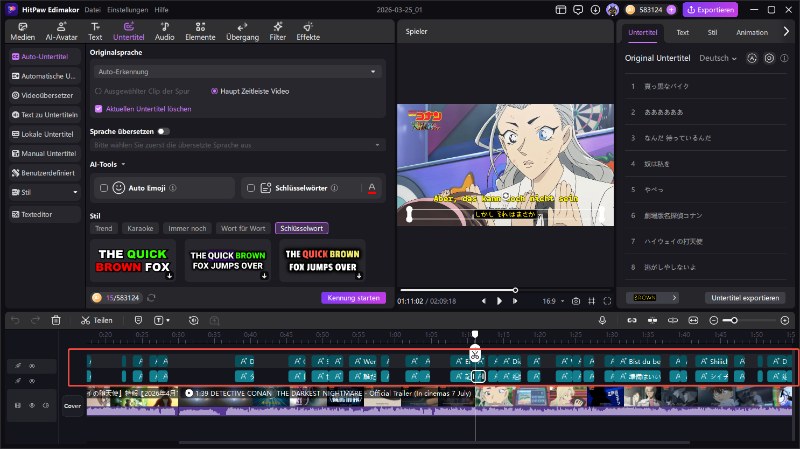Add a marker with the marker icon
Viewport: 800px width, 449px height.
point(138,320)
